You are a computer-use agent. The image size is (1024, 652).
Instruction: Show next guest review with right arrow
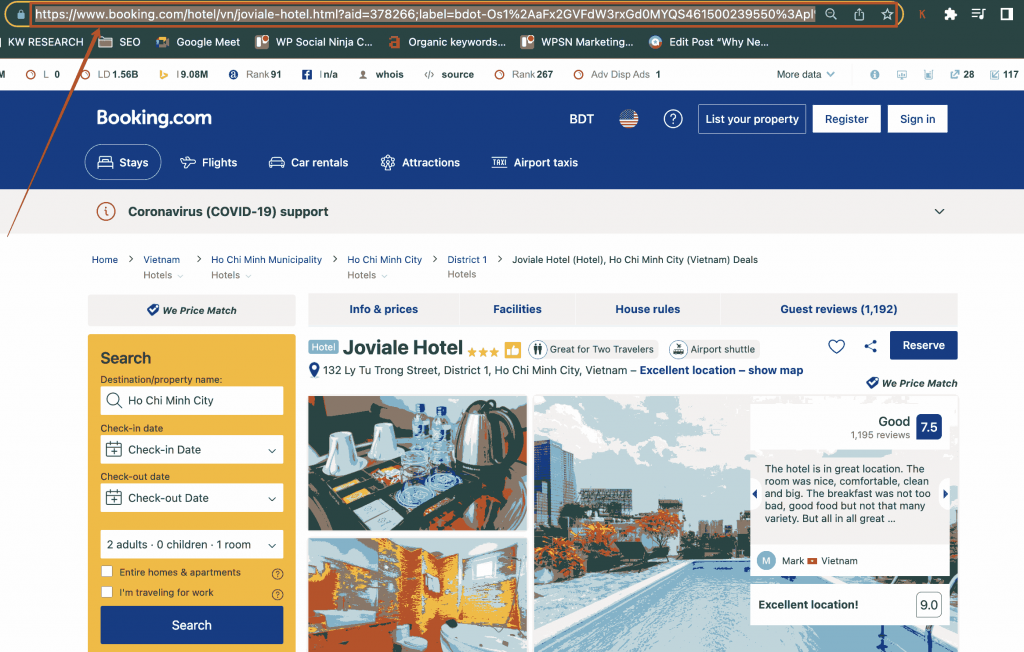(945, 494)
